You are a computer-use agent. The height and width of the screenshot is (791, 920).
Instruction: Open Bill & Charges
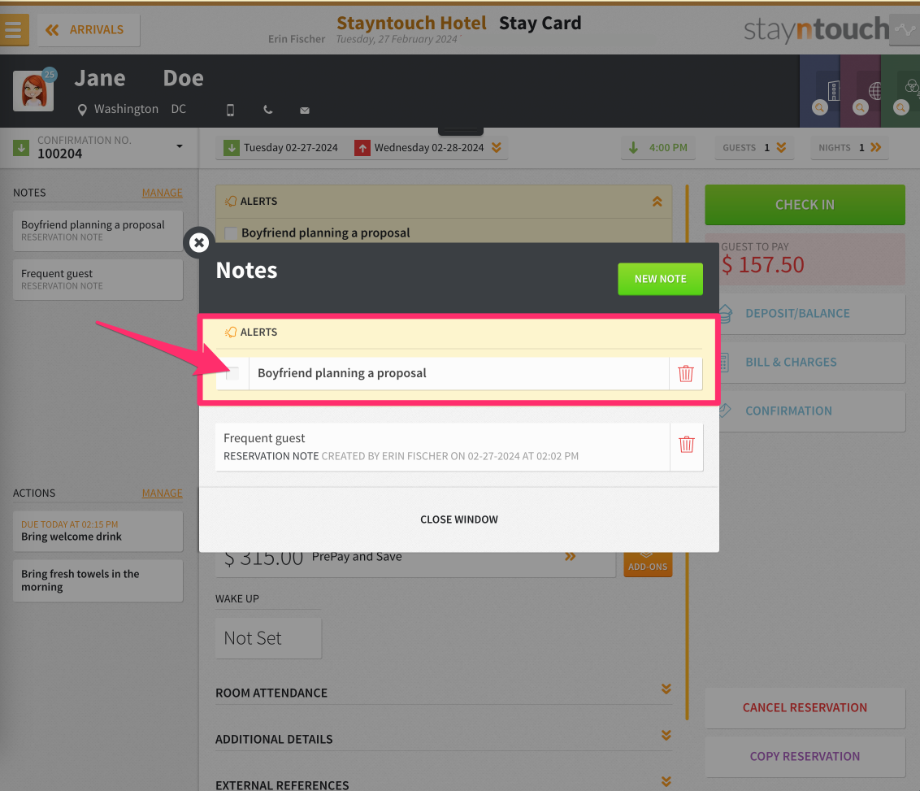[x=812, y=362]
